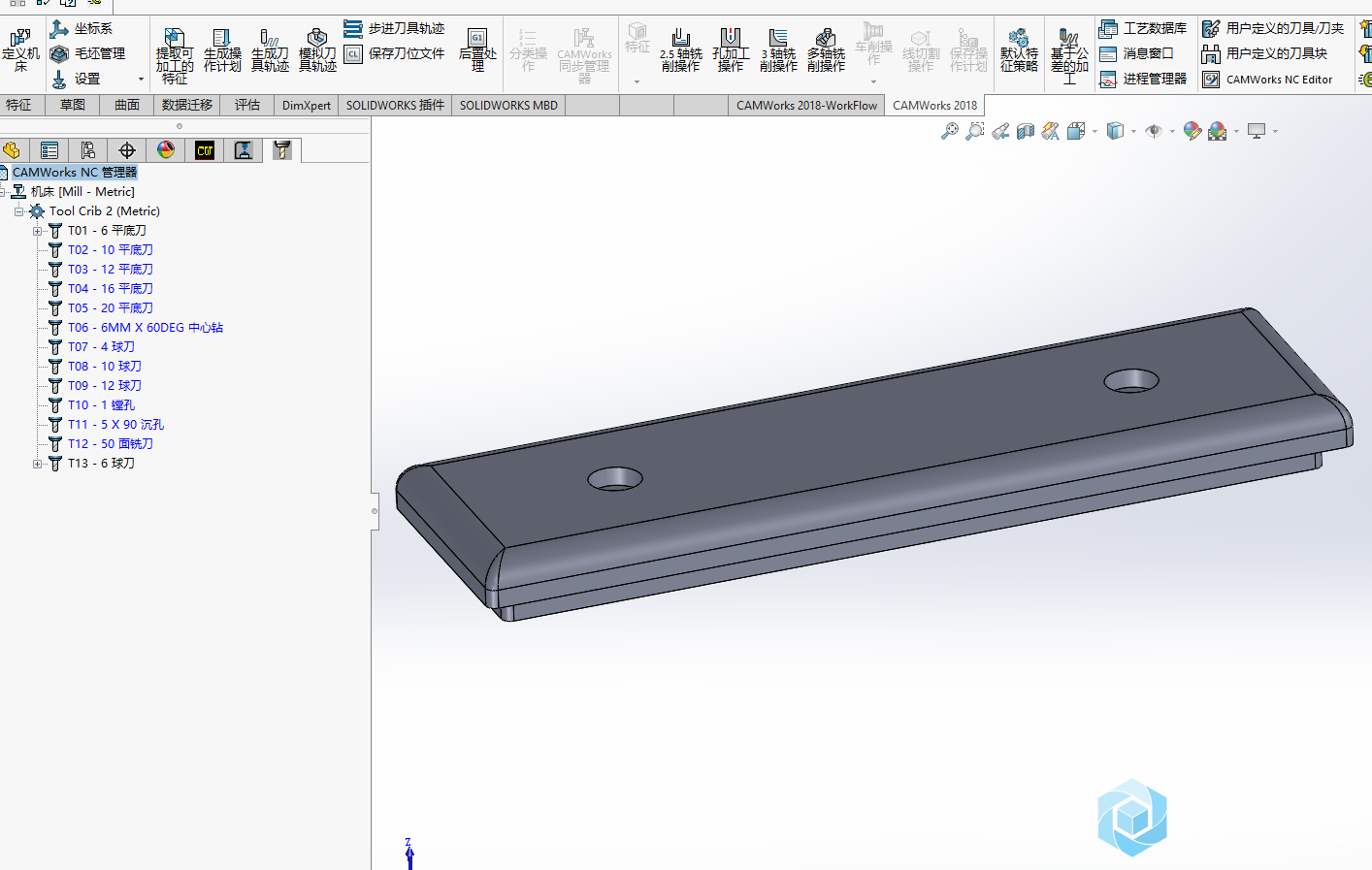Click 基于公差的加工 tolerance based machining
Screen dimensions: 1372x870
(1069, 56)
